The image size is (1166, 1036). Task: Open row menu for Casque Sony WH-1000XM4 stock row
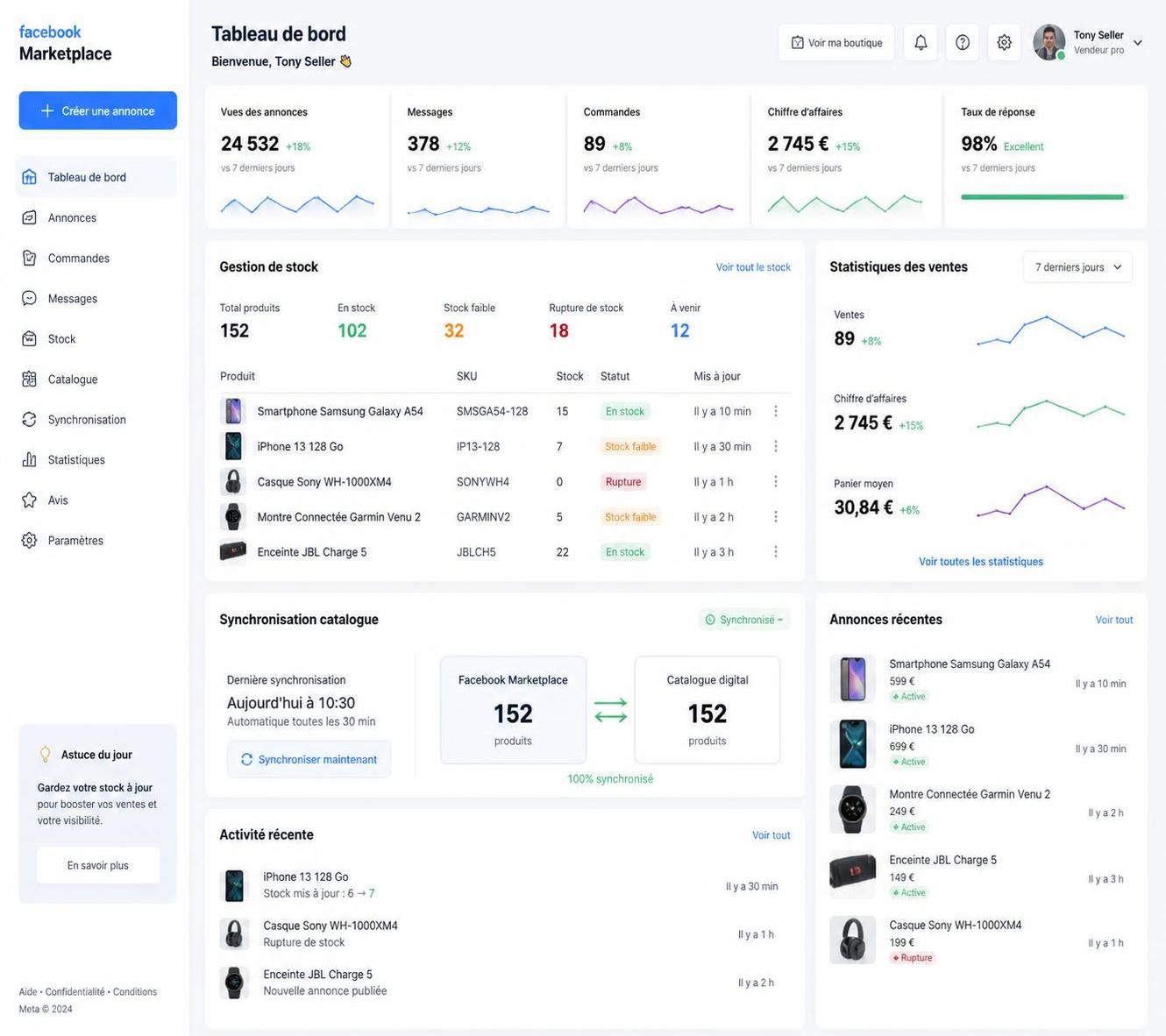pos(775,481)
